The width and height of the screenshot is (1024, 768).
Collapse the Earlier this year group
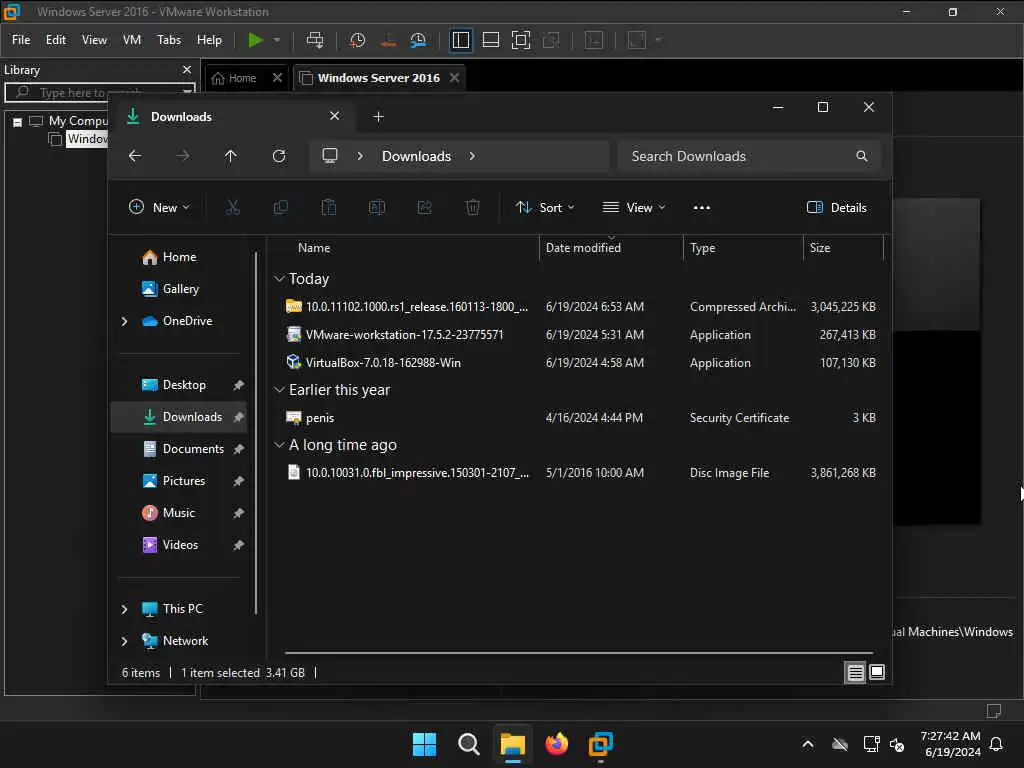[279, 390]
